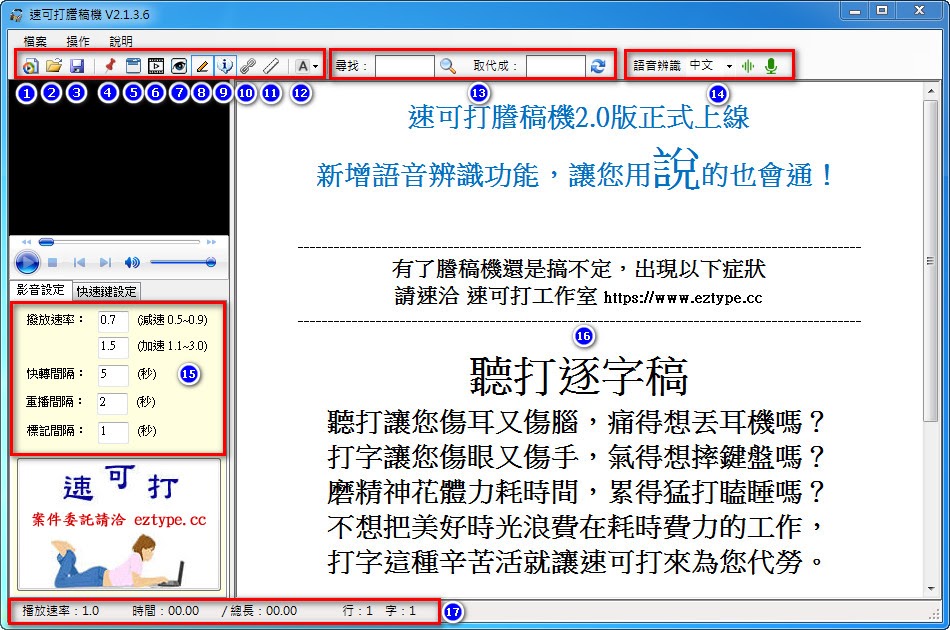Click the fast-forward arrows beside seek bar

pyautogui.click(x=211, y=242)
